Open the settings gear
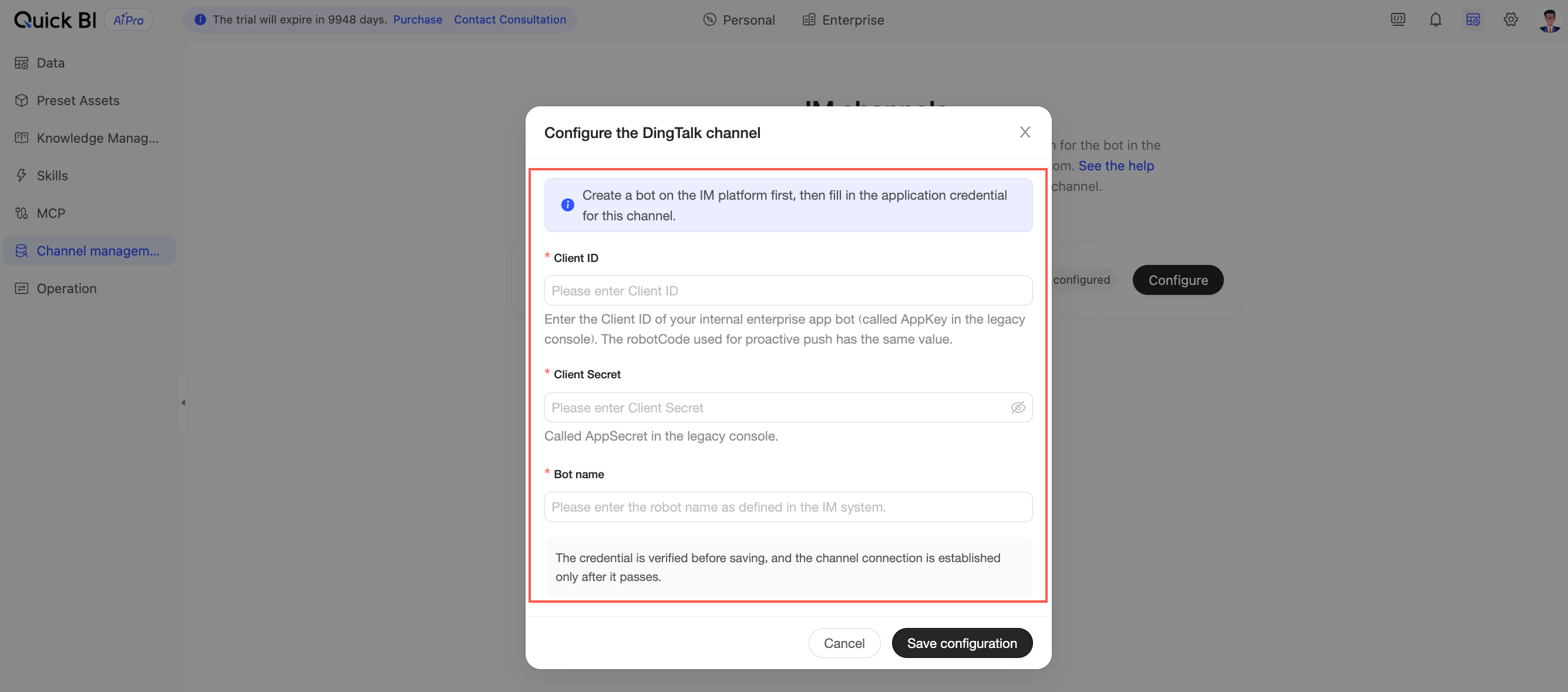 coord(1511,19)
